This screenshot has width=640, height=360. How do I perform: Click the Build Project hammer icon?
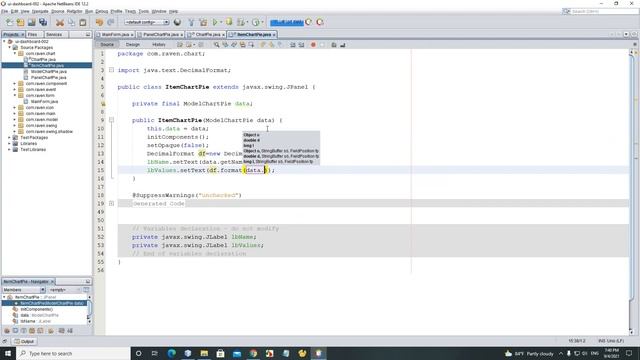(191, 22)
